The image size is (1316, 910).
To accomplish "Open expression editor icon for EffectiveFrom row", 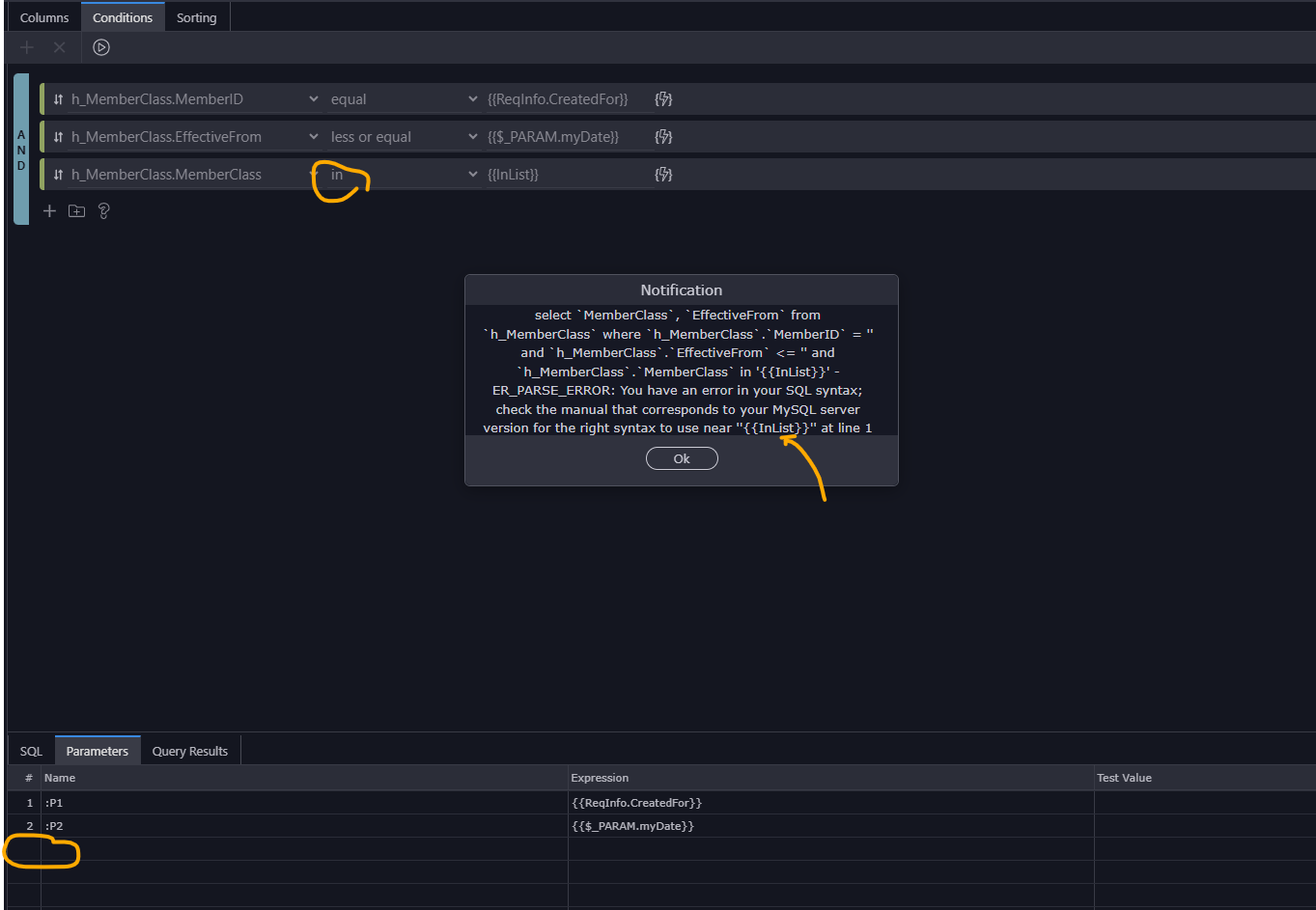I will (x=663, y=136).
